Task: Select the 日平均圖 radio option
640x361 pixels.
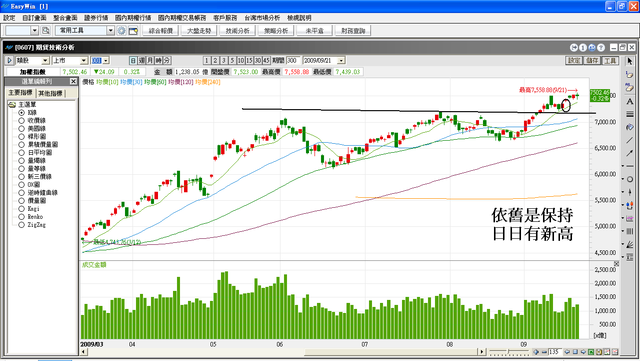Action: pyautogui.click(x=21, y=152)
